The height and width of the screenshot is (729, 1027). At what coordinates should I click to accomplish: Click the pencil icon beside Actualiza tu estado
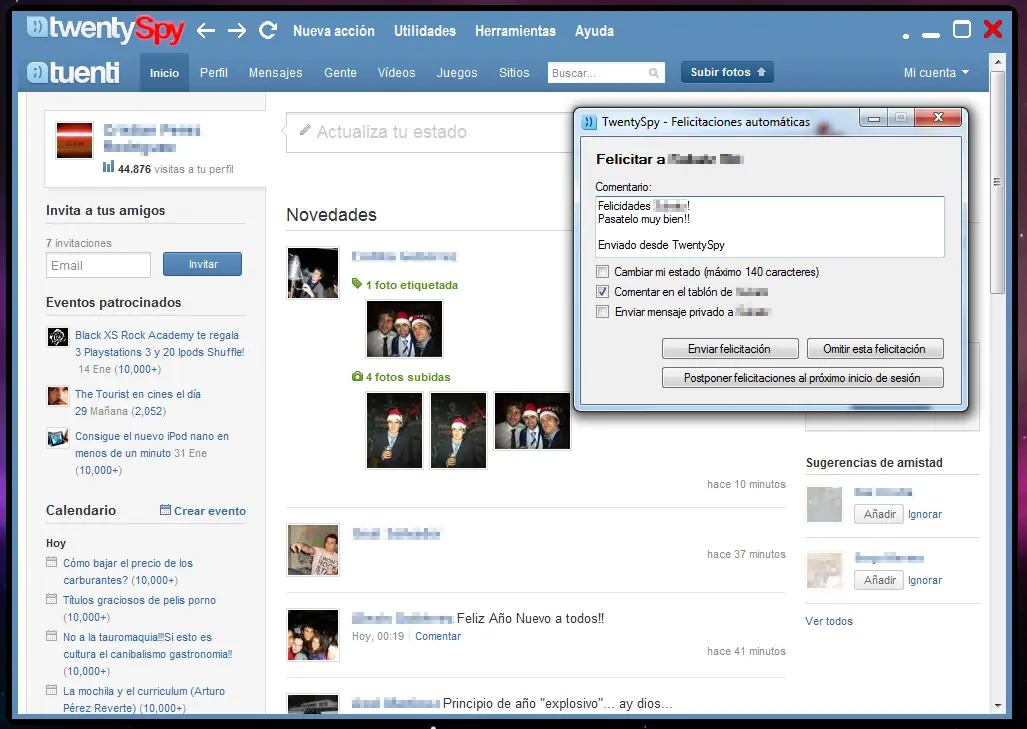click(x=305, y=131)
